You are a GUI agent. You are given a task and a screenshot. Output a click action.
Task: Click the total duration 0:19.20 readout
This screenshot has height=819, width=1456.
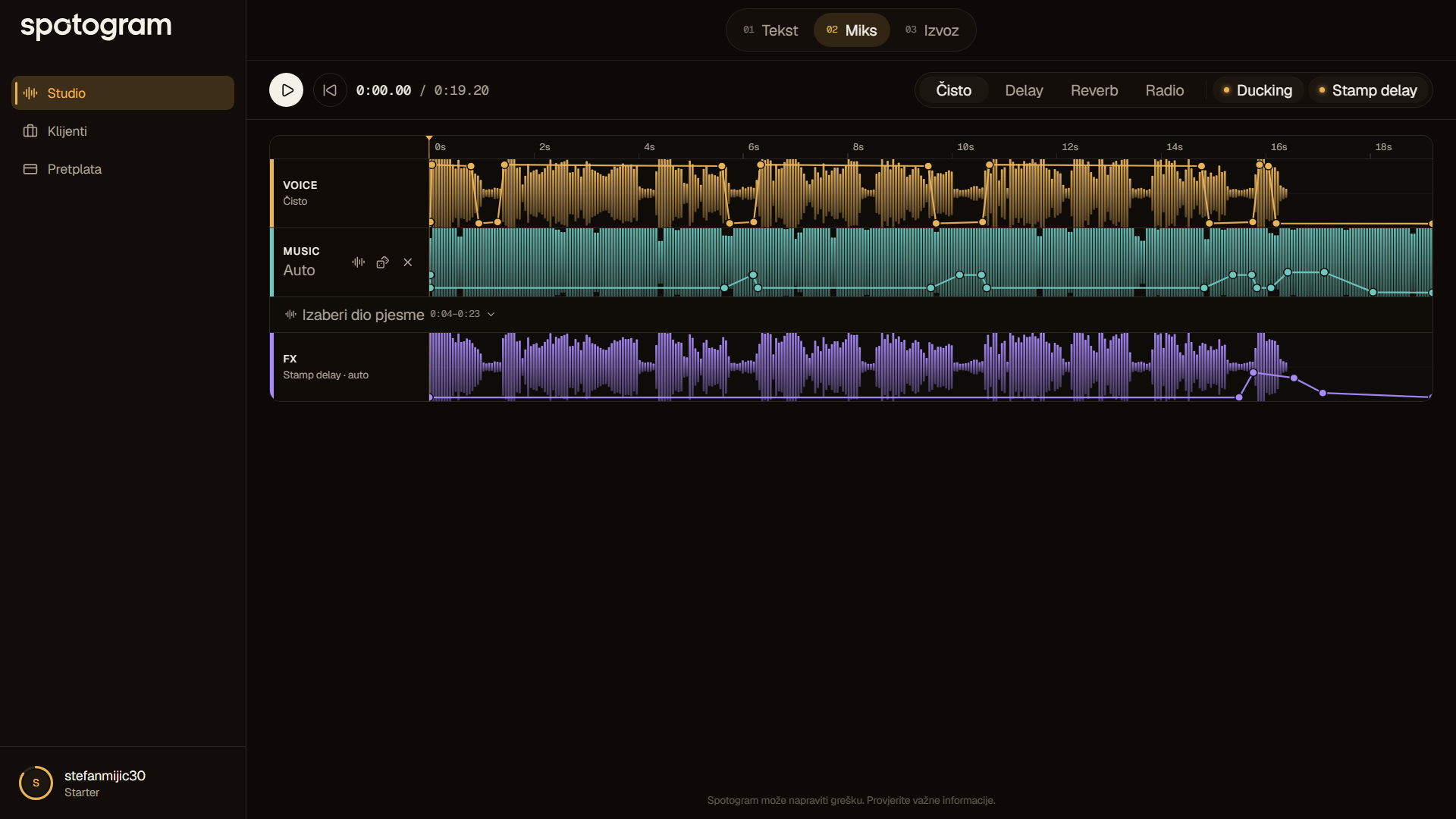(461, 90)
